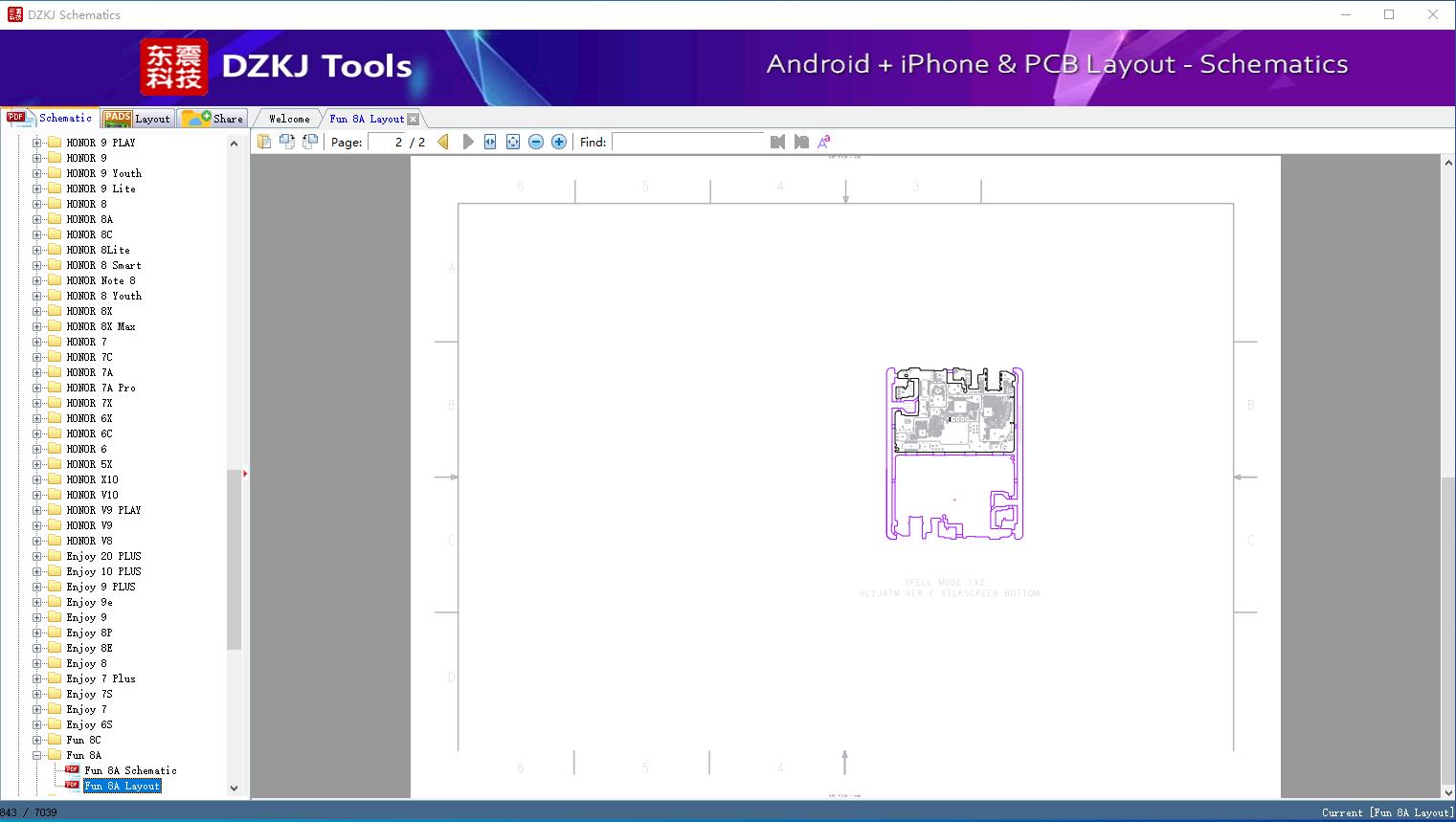Go to the next page arrow
Screen dimensions: 1456x822
467,142
